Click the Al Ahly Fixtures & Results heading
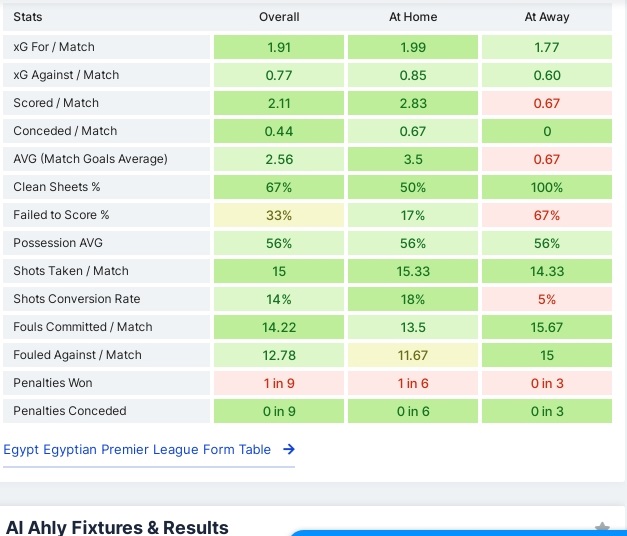The height and width of the screenshot is (536, 627). (117, 527)
